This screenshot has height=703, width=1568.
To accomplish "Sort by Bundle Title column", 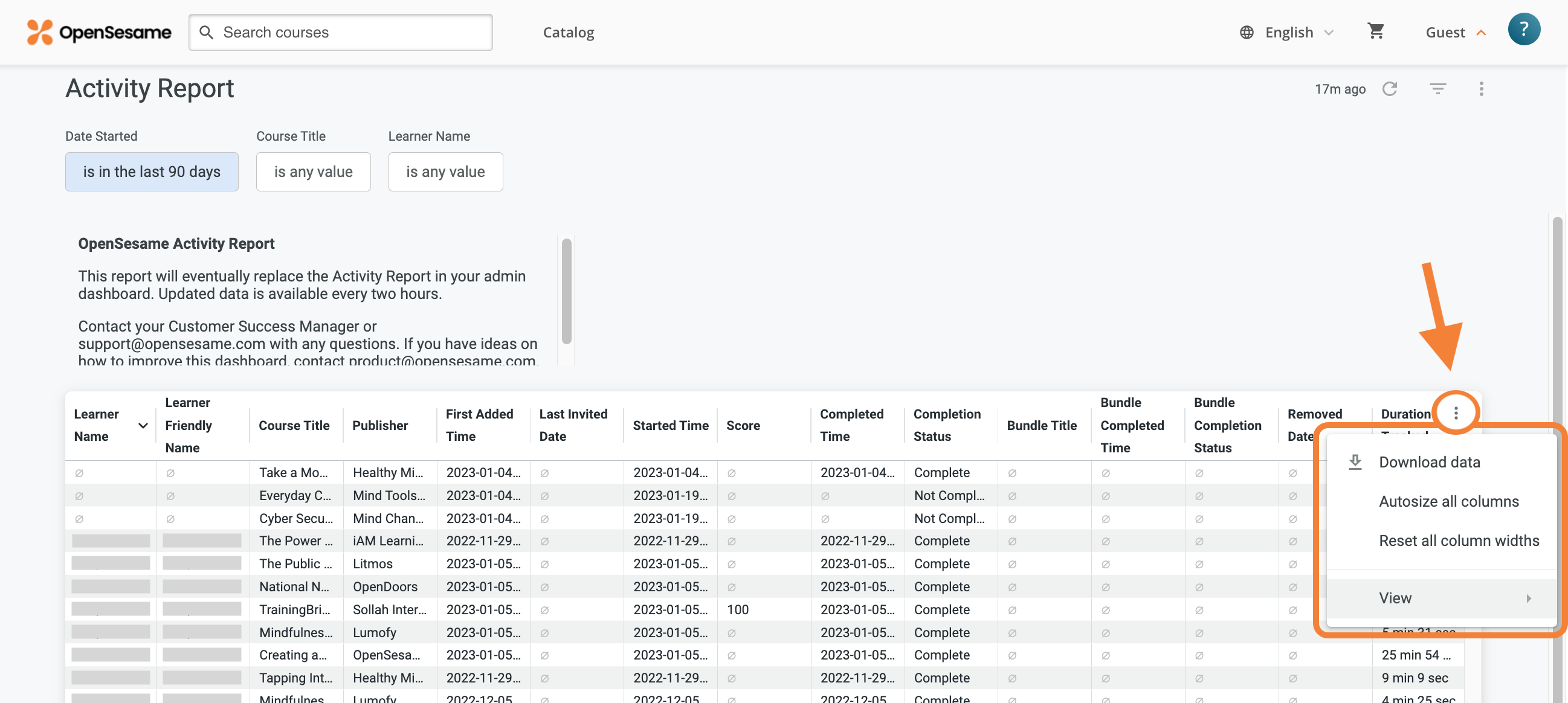I will [x=1042, y=425].
